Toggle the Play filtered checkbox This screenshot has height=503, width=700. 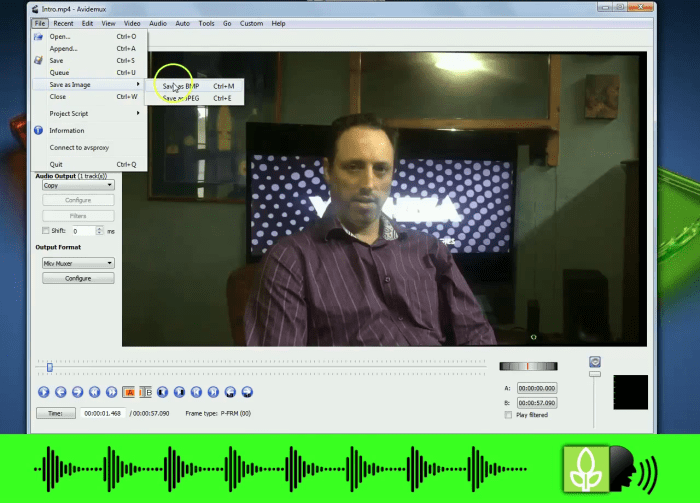pos(508,415)
